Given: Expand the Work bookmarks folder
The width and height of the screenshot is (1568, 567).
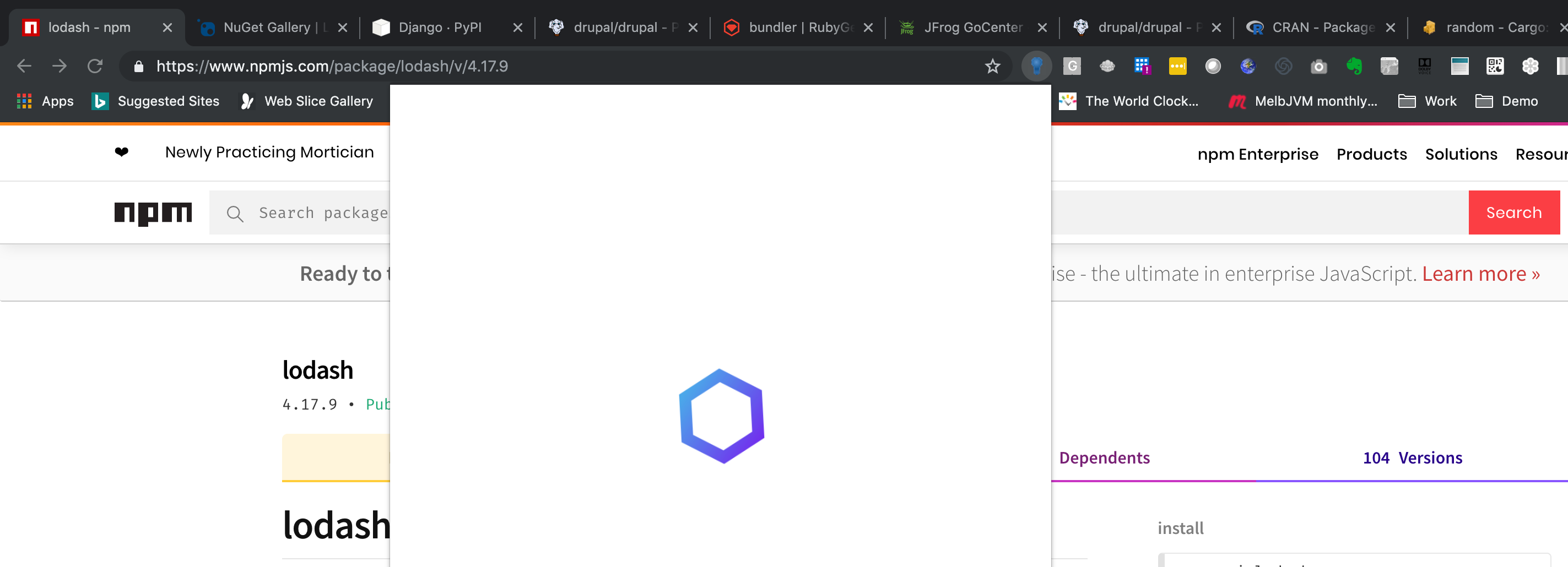Looking at the screenshot, I should [x=1428, y=101].
